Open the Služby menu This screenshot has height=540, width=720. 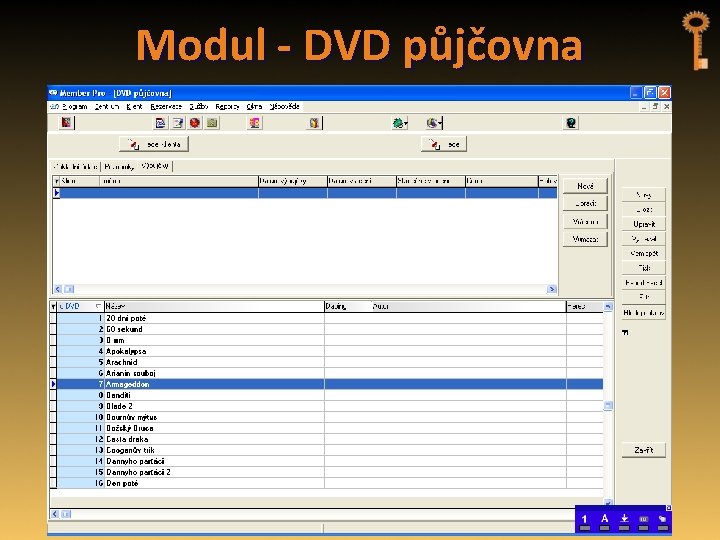(x=198, y=107)
